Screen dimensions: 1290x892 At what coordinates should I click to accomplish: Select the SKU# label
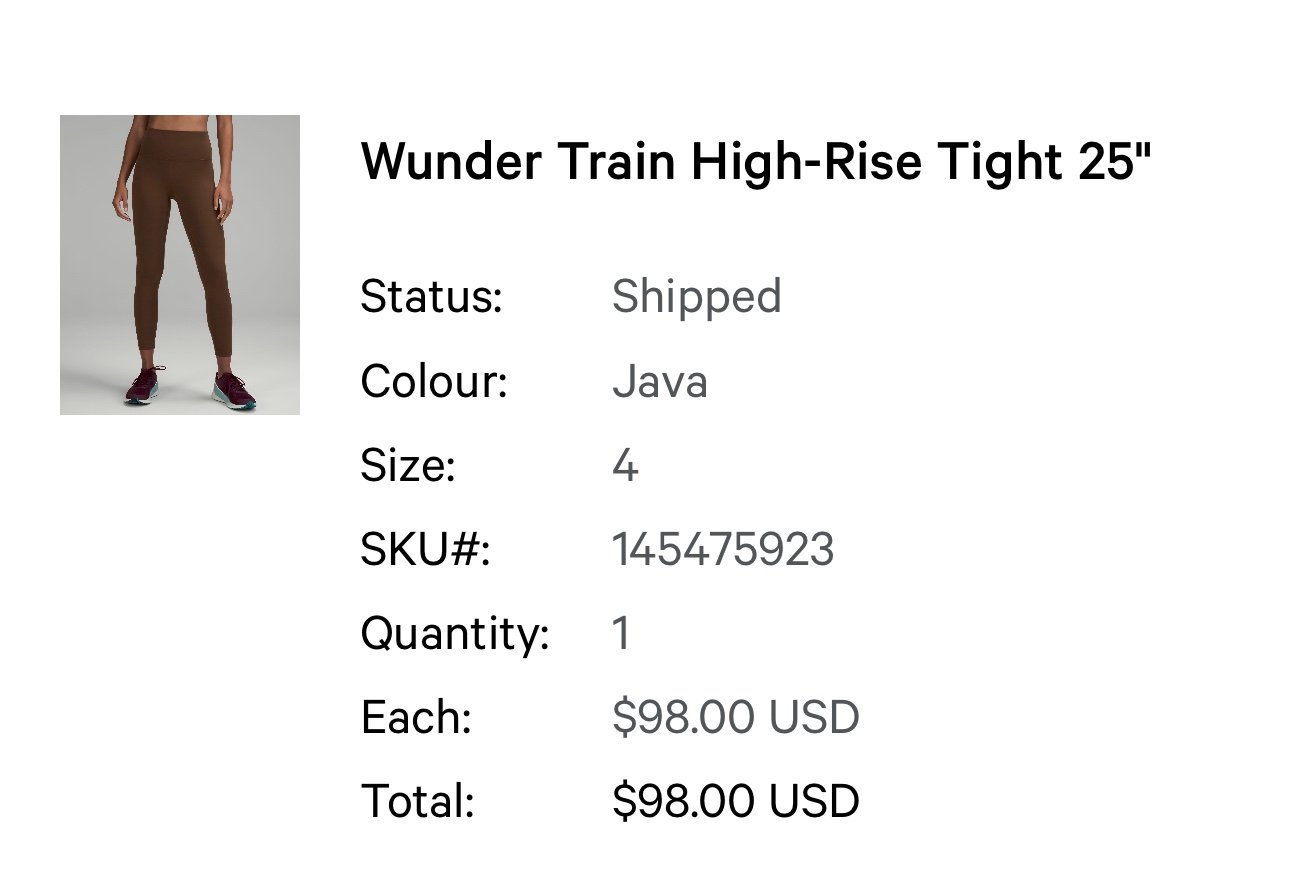point(426,550)
